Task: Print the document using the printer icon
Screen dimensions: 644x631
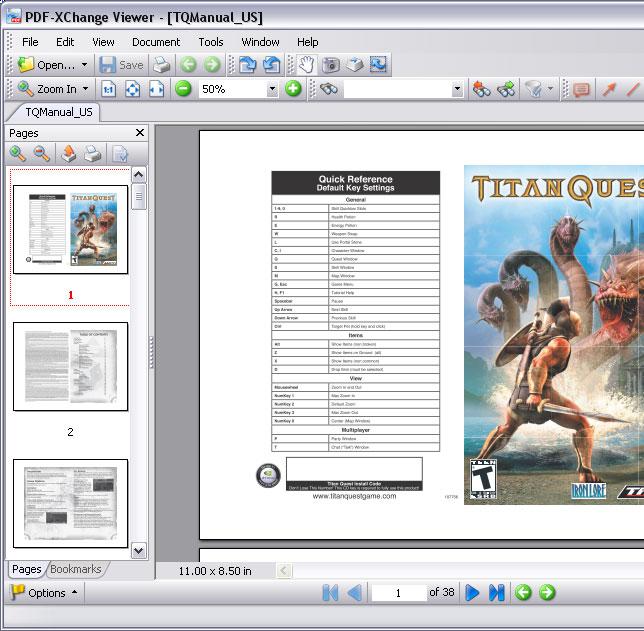Action: pyautogui.click(x=161, y=65)
